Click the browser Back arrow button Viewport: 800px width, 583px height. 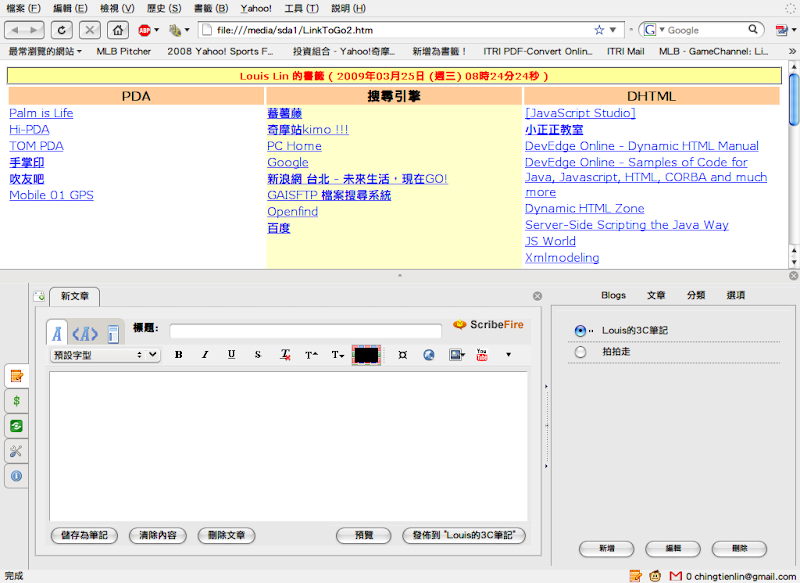pyautogui.click(x=15, y=30)
